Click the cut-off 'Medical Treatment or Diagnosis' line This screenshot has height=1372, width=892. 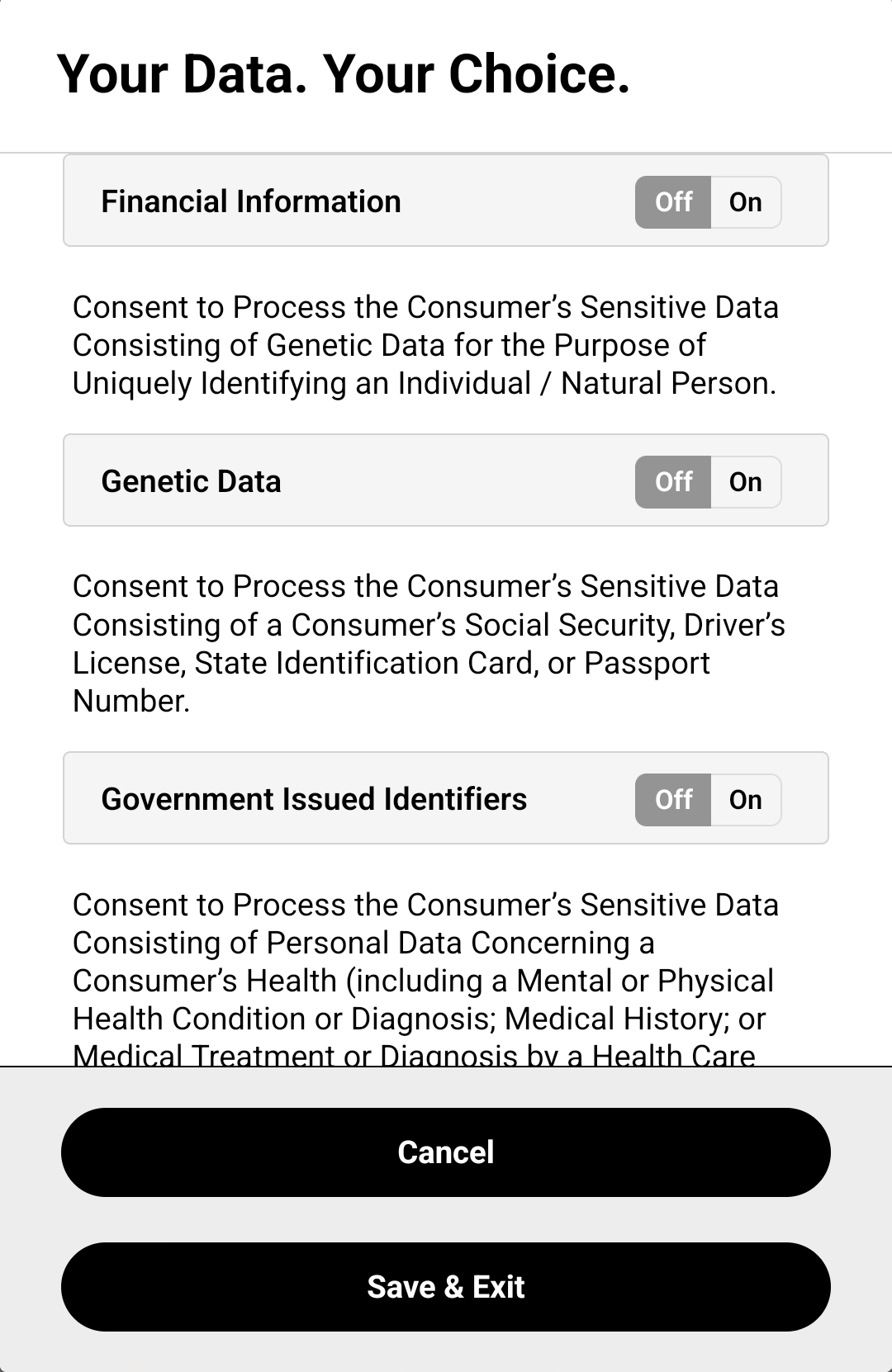(x=414, y=1054)
